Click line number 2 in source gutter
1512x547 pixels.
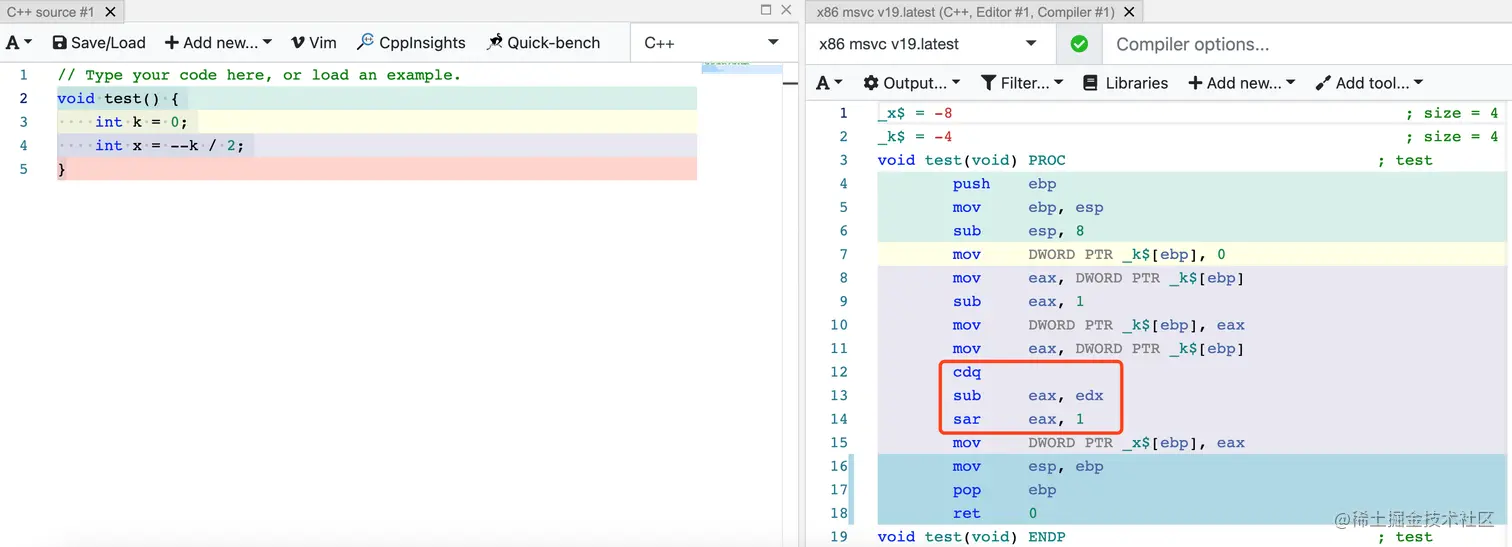click(x=23, y=98)
